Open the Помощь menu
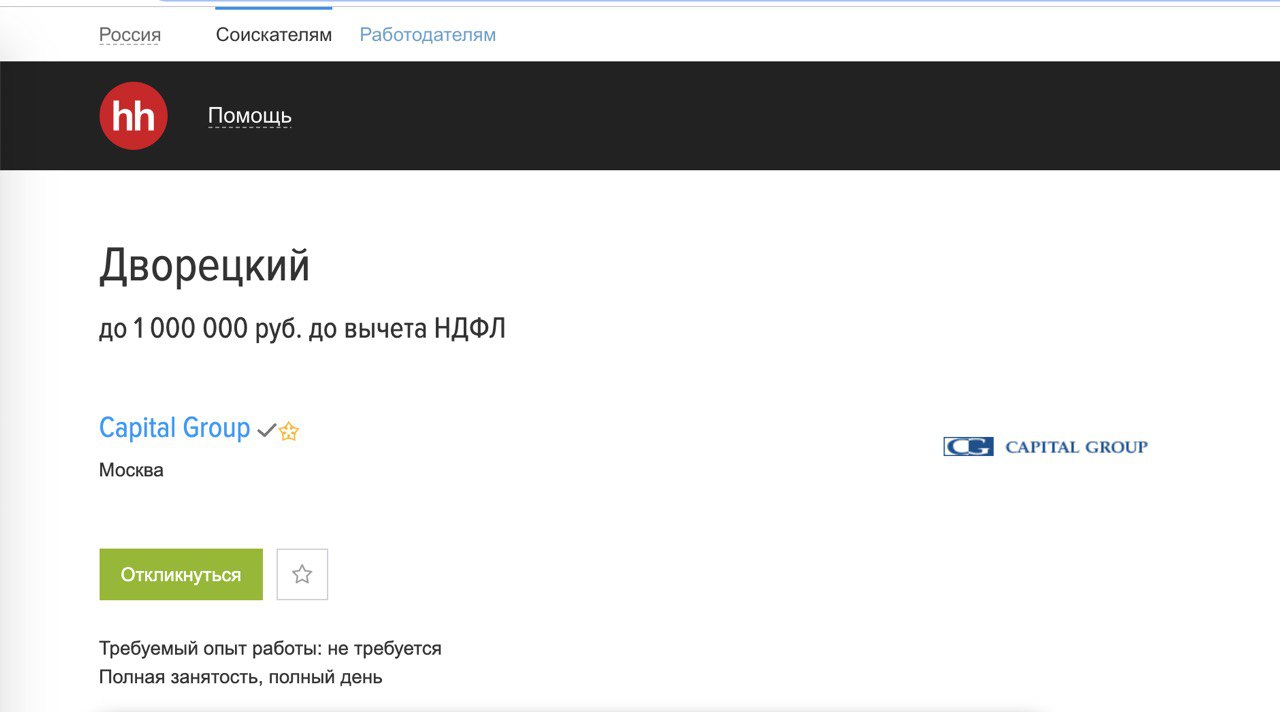1280x712 pixels. click(x=250, y=116)
